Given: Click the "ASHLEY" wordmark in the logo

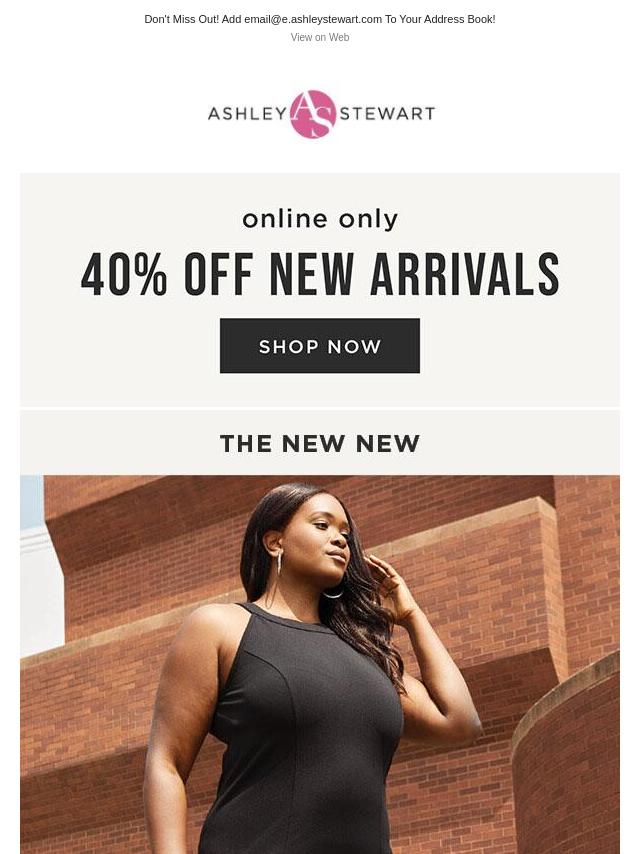Looking at the screenshot, I should 247,113.
